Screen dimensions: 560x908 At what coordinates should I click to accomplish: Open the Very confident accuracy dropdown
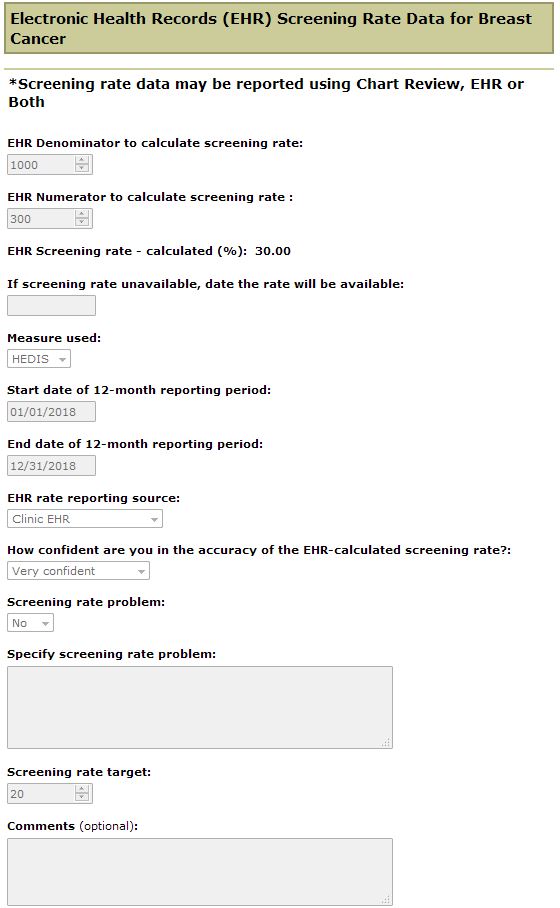coord(78,571)
